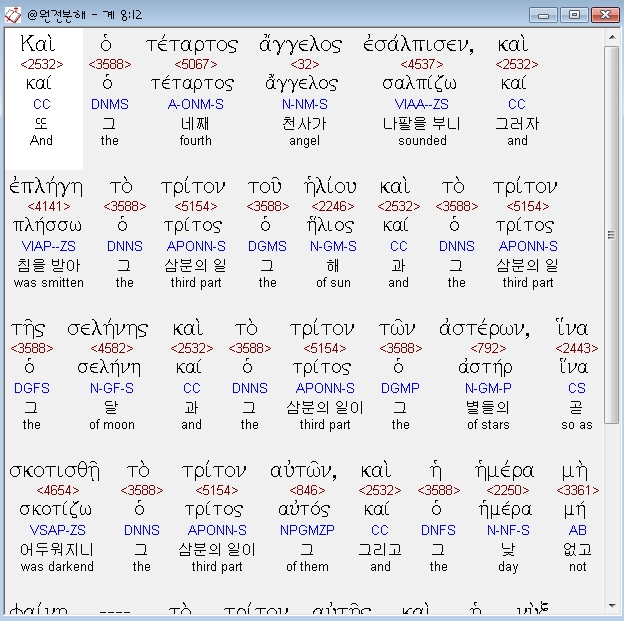
Task: Click the parsing code AB
Action: [577, 530]
